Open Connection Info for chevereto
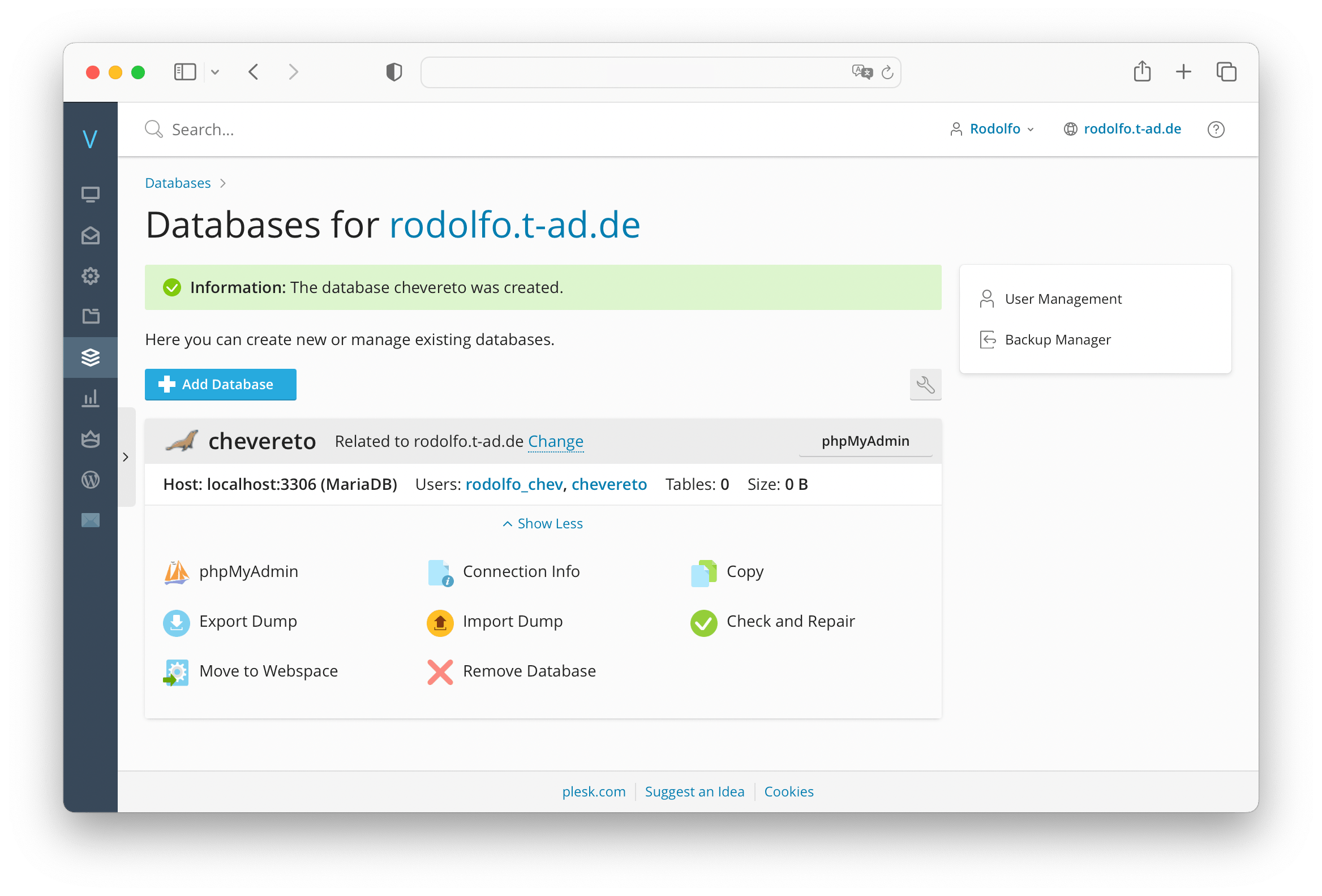 (521, 572)
